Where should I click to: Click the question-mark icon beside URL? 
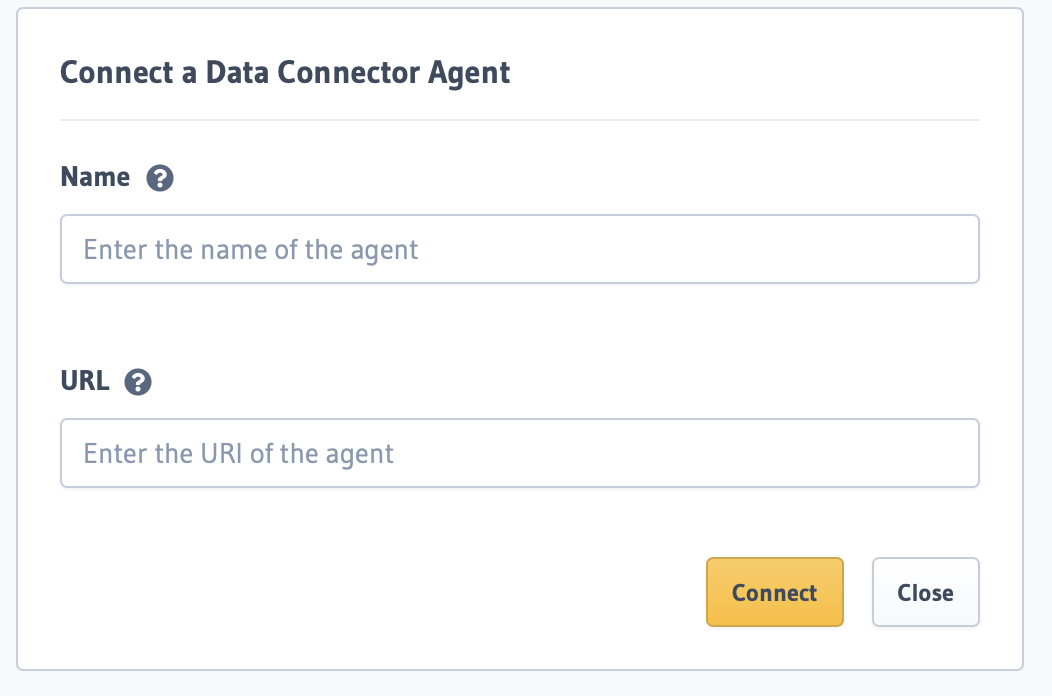[138, 382]
